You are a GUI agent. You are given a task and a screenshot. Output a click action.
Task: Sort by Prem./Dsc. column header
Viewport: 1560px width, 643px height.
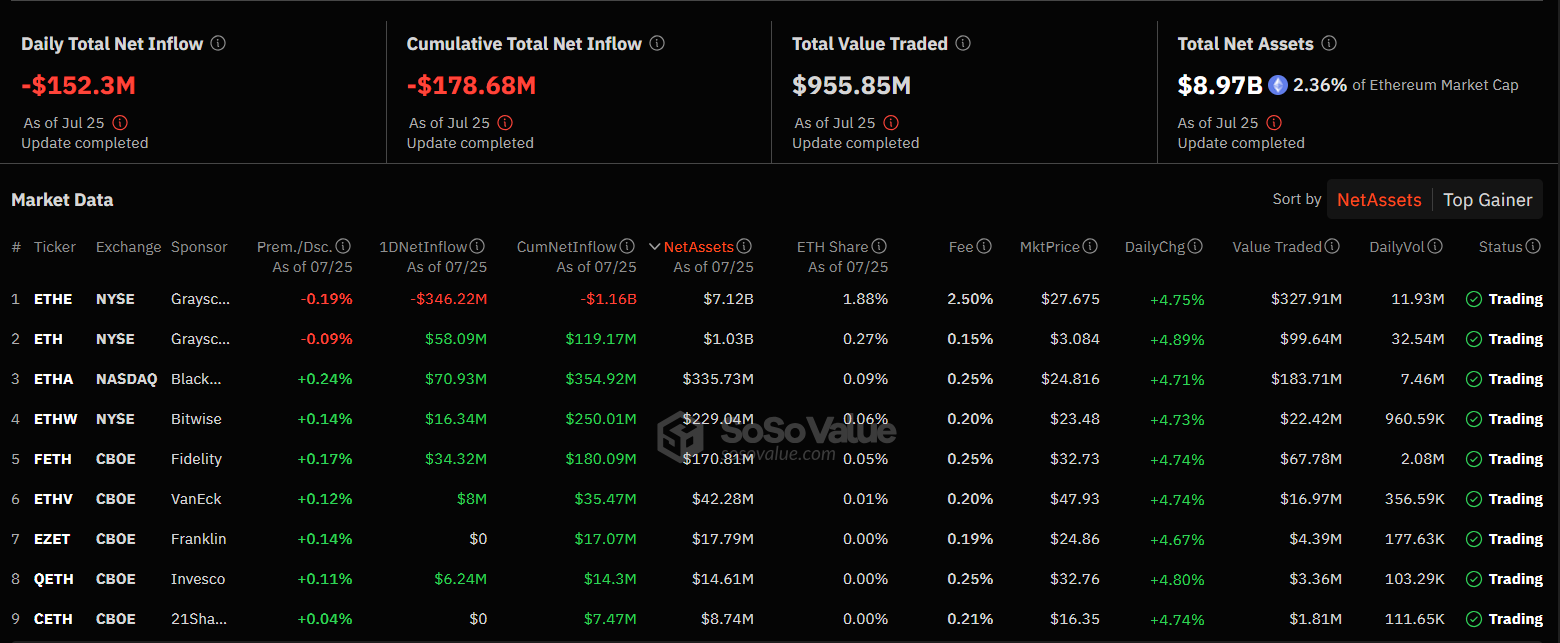[x=295, y=246]
